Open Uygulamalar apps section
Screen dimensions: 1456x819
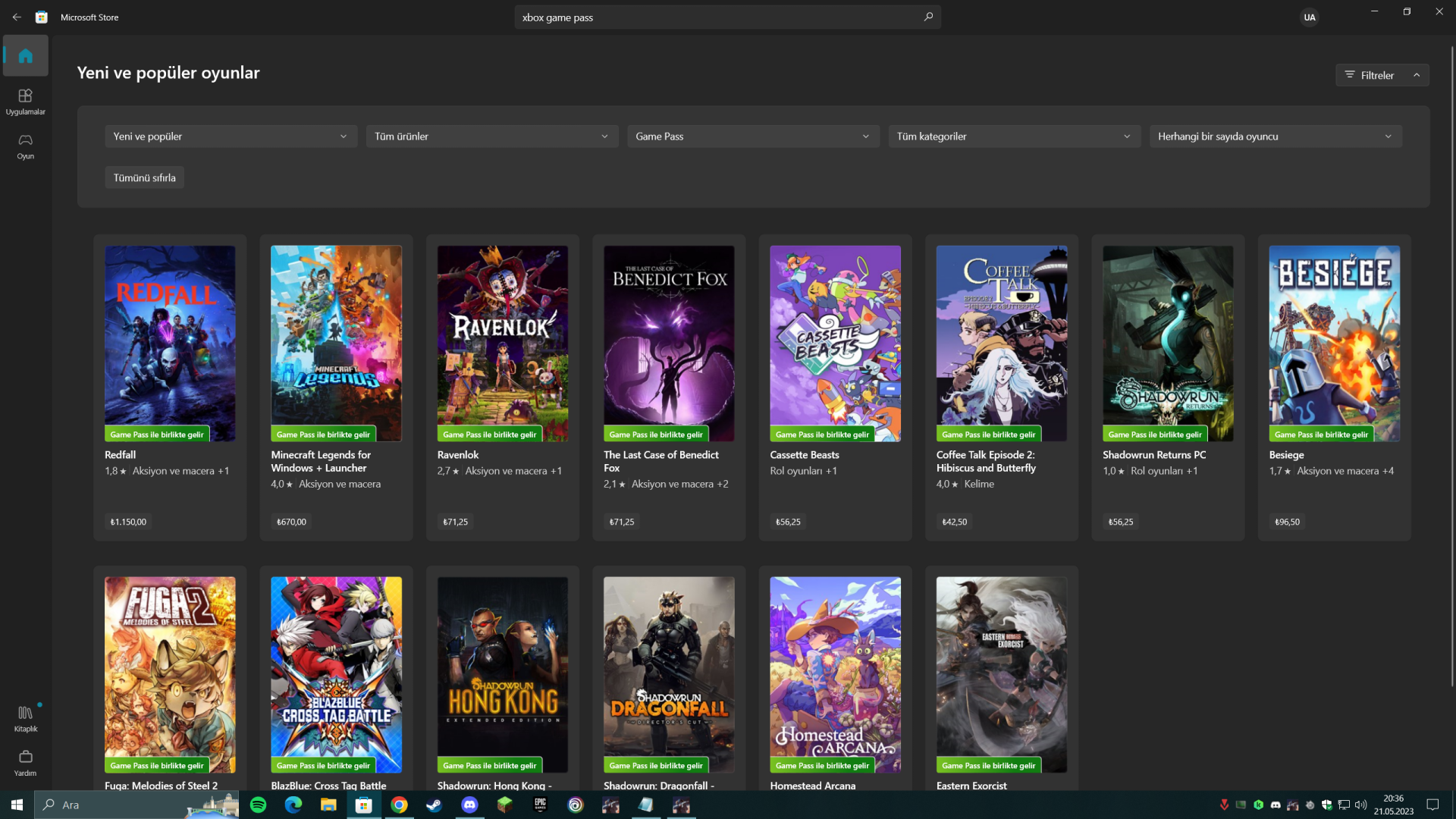[x=25, y=101]
